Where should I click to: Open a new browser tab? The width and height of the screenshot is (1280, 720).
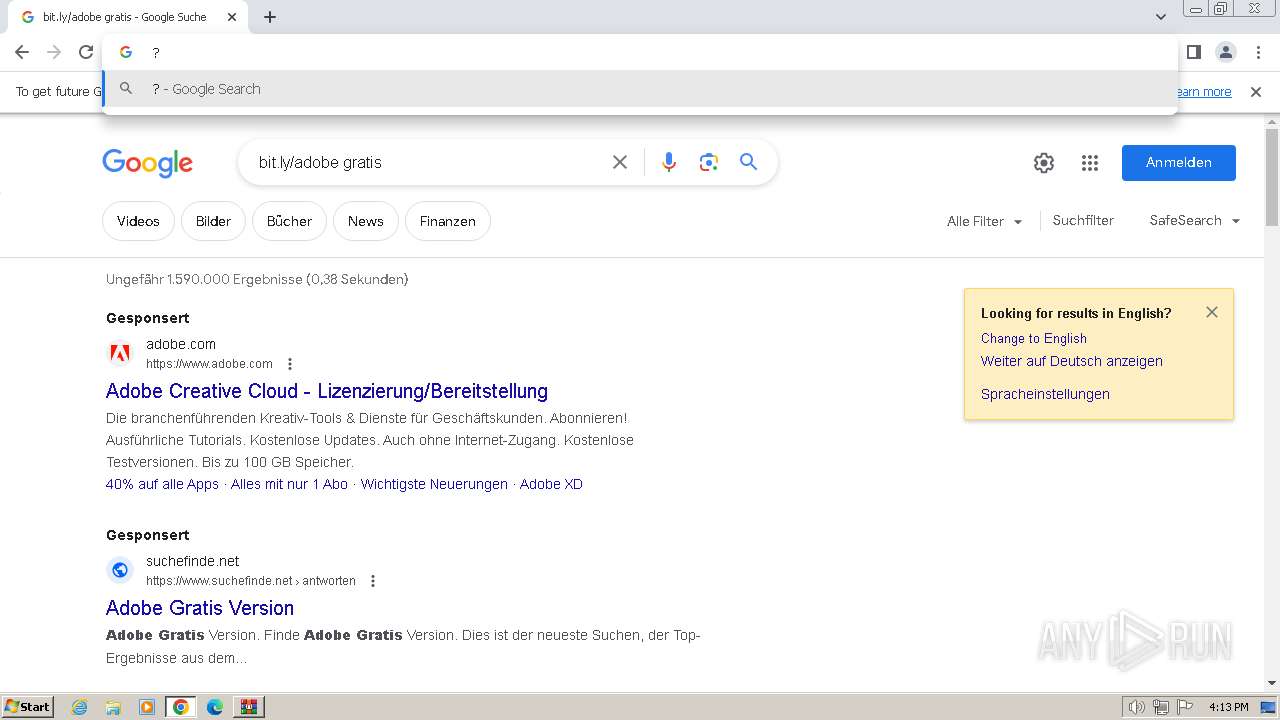pos(270,17)
